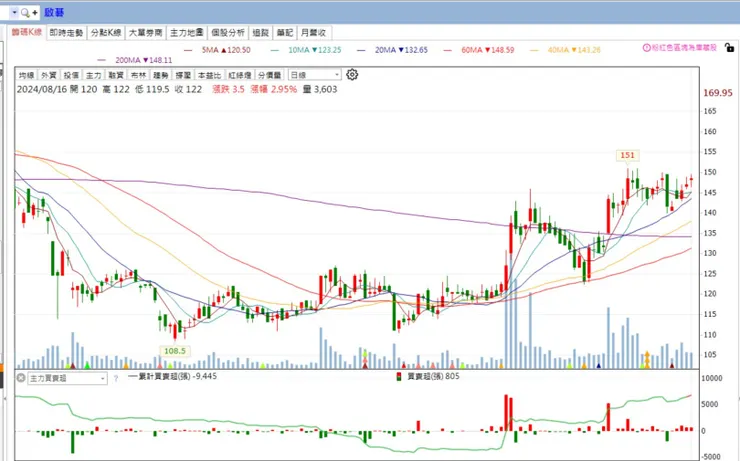The image size is (740, 461).
Task: Toggle the 本益比 overlay button
Action: (209, 75)
